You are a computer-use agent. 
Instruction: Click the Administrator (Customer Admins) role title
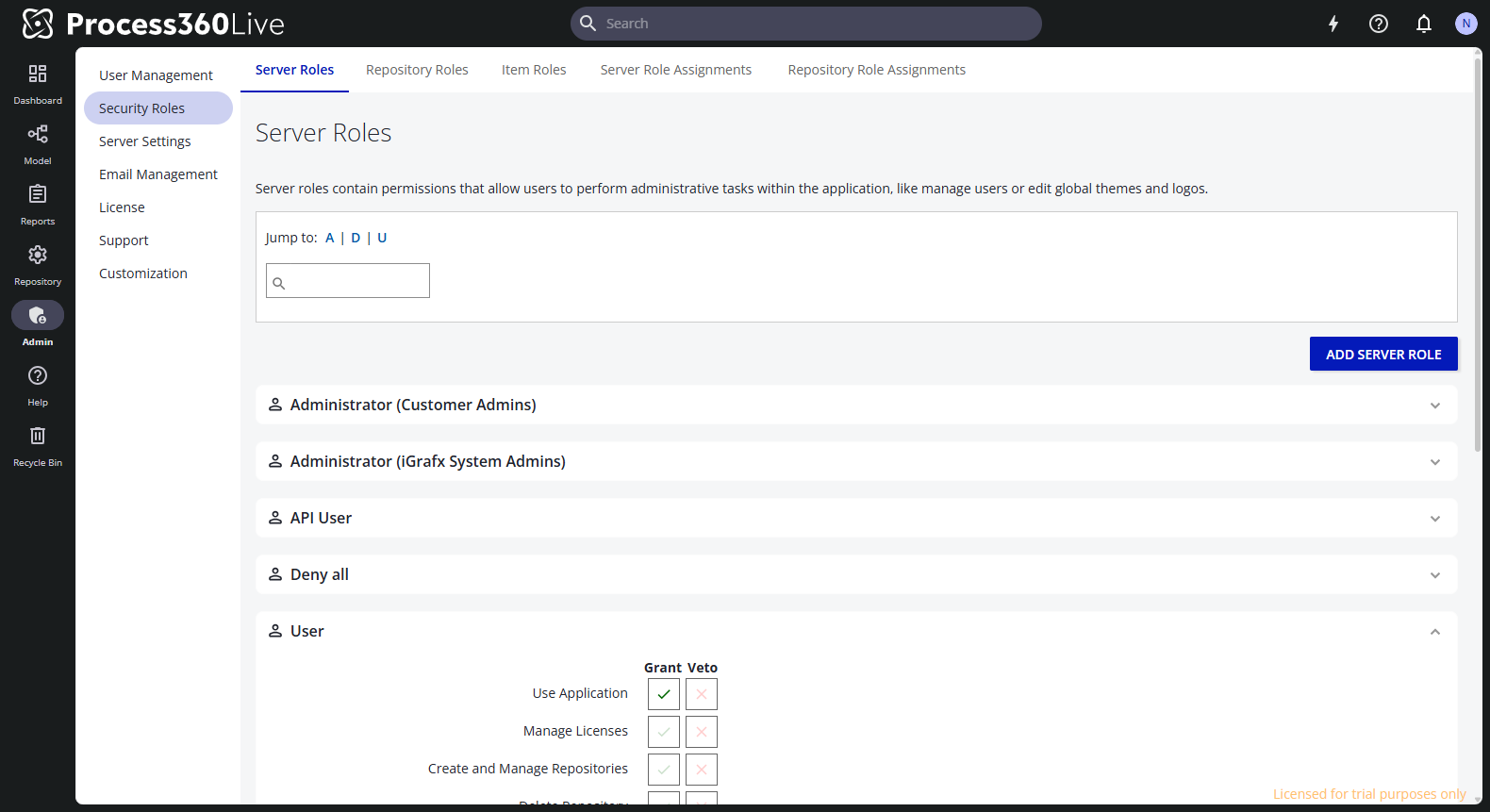[413, 405]
